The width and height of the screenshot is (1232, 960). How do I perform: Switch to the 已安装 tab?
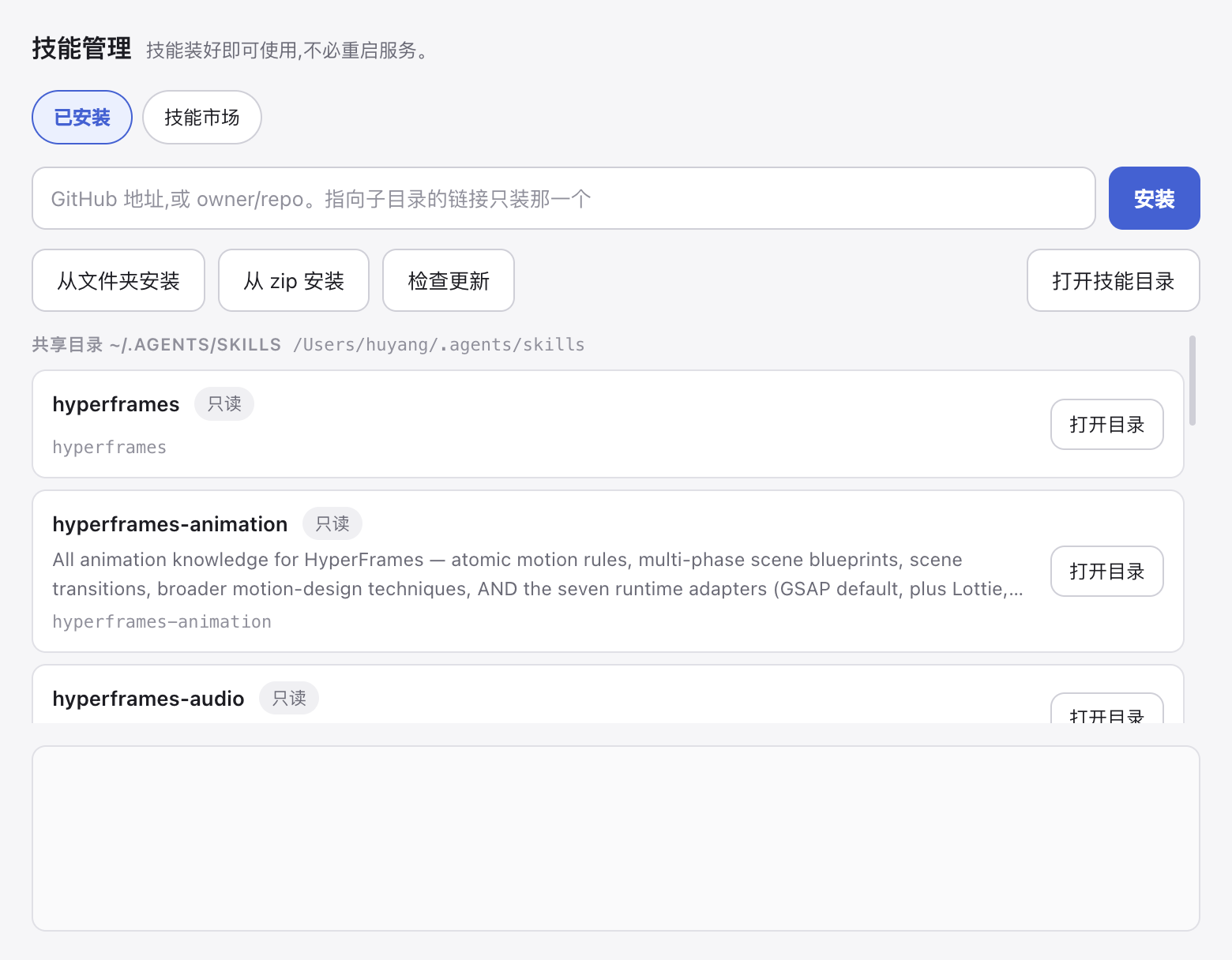pyautogui.click(x=82, y=118)
